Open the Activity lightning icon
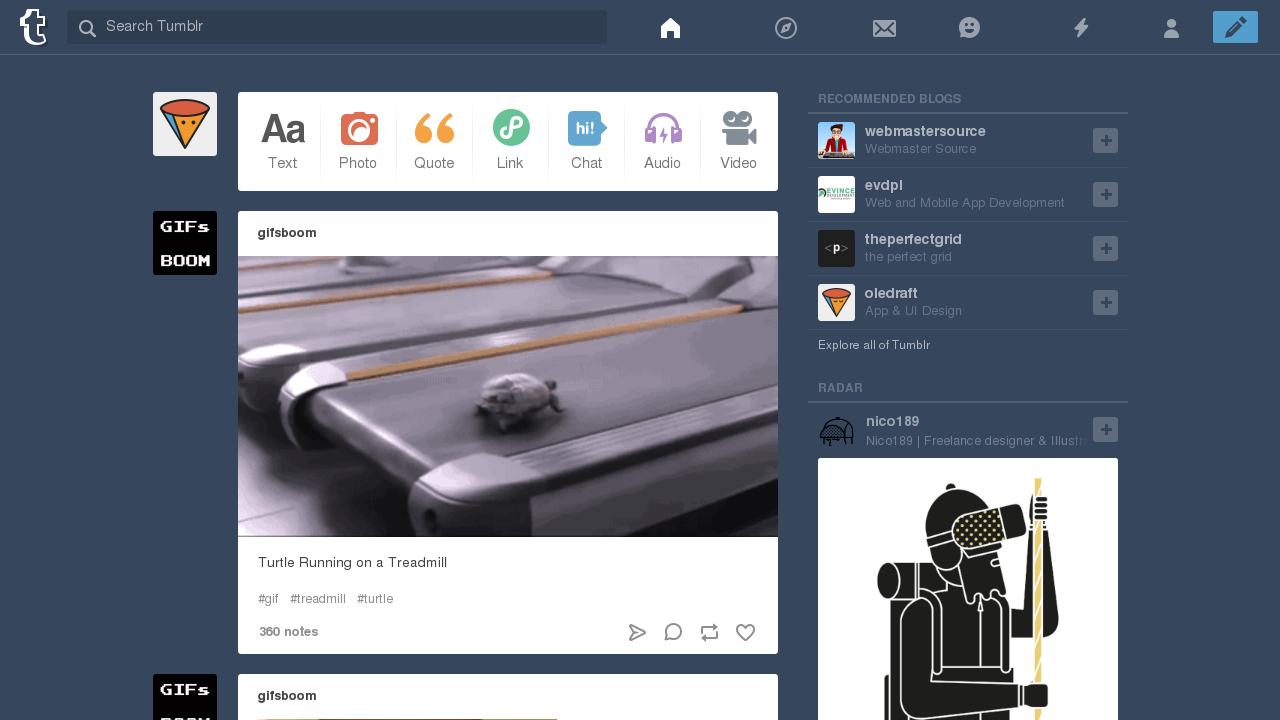The height and width of the screenshot is (720, 1280). pyautogui.click(x=1081, y=28)
